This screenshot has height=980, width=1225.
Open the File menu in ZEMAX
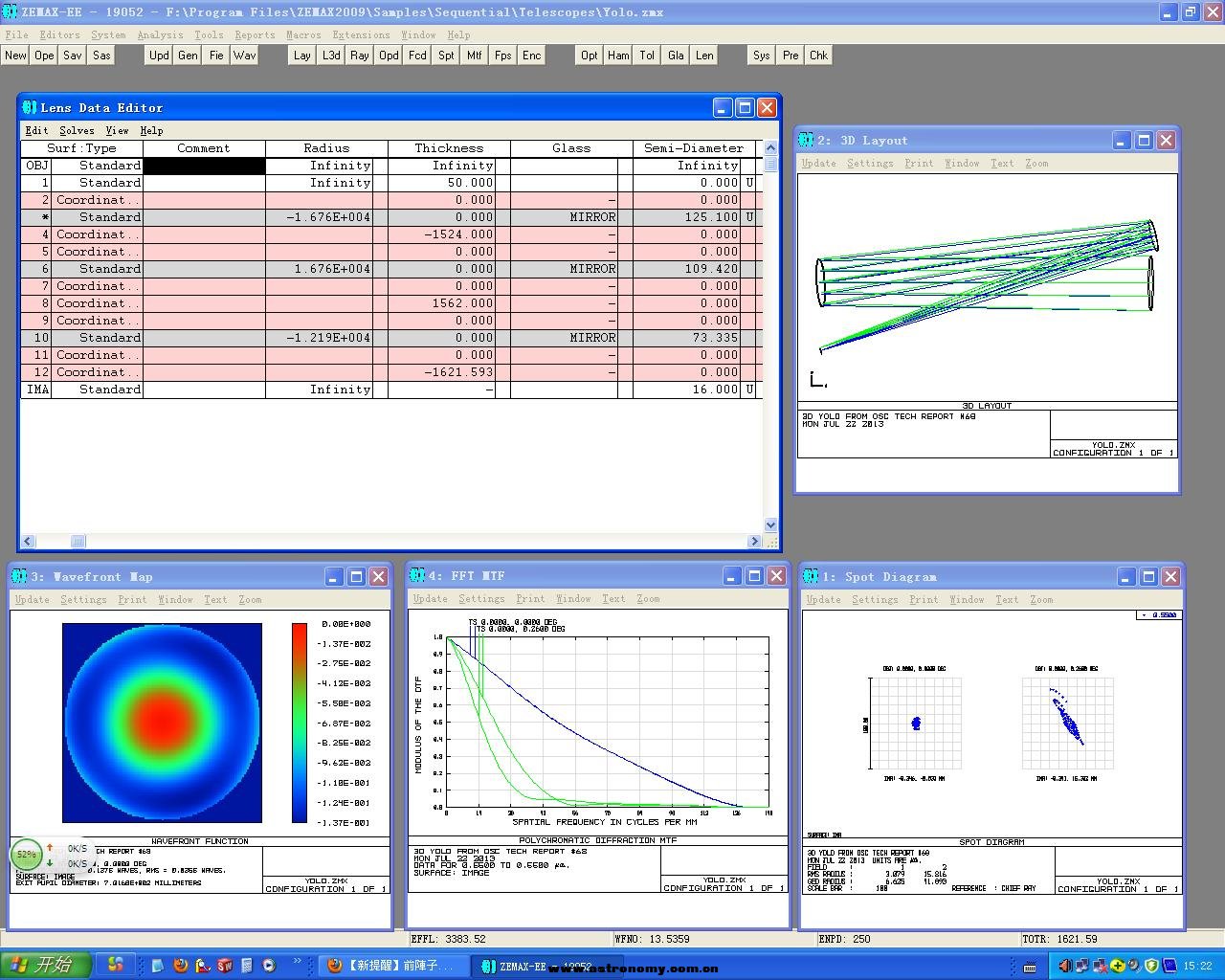pos(16,34)
